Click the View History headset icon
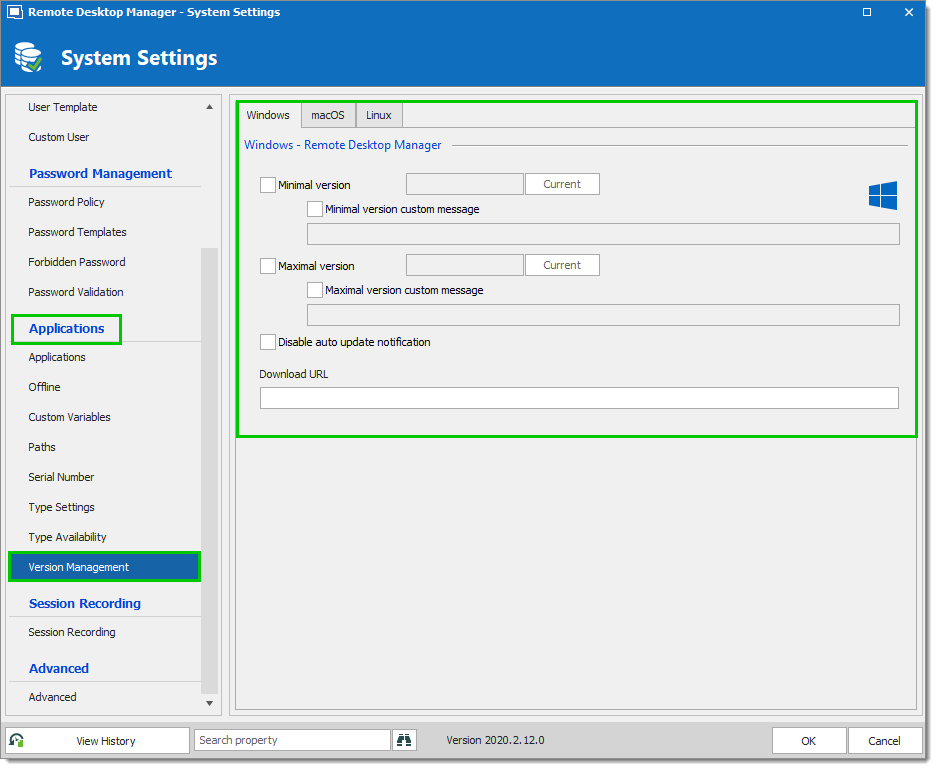 (x=17, y=740)
